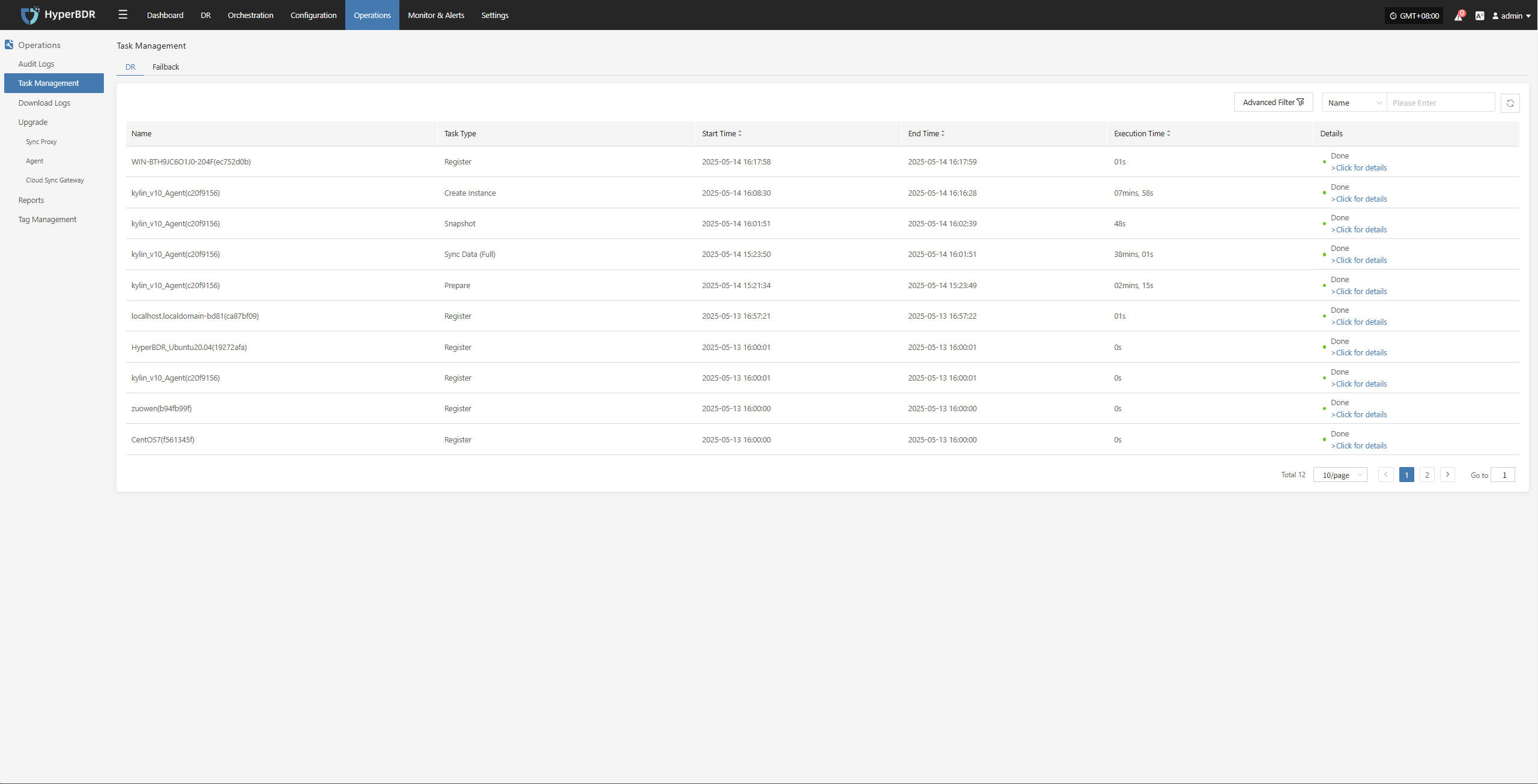Open Orchestration menu
The image size is (1538, 784).
pyautogui.click(x=250, y=15)
